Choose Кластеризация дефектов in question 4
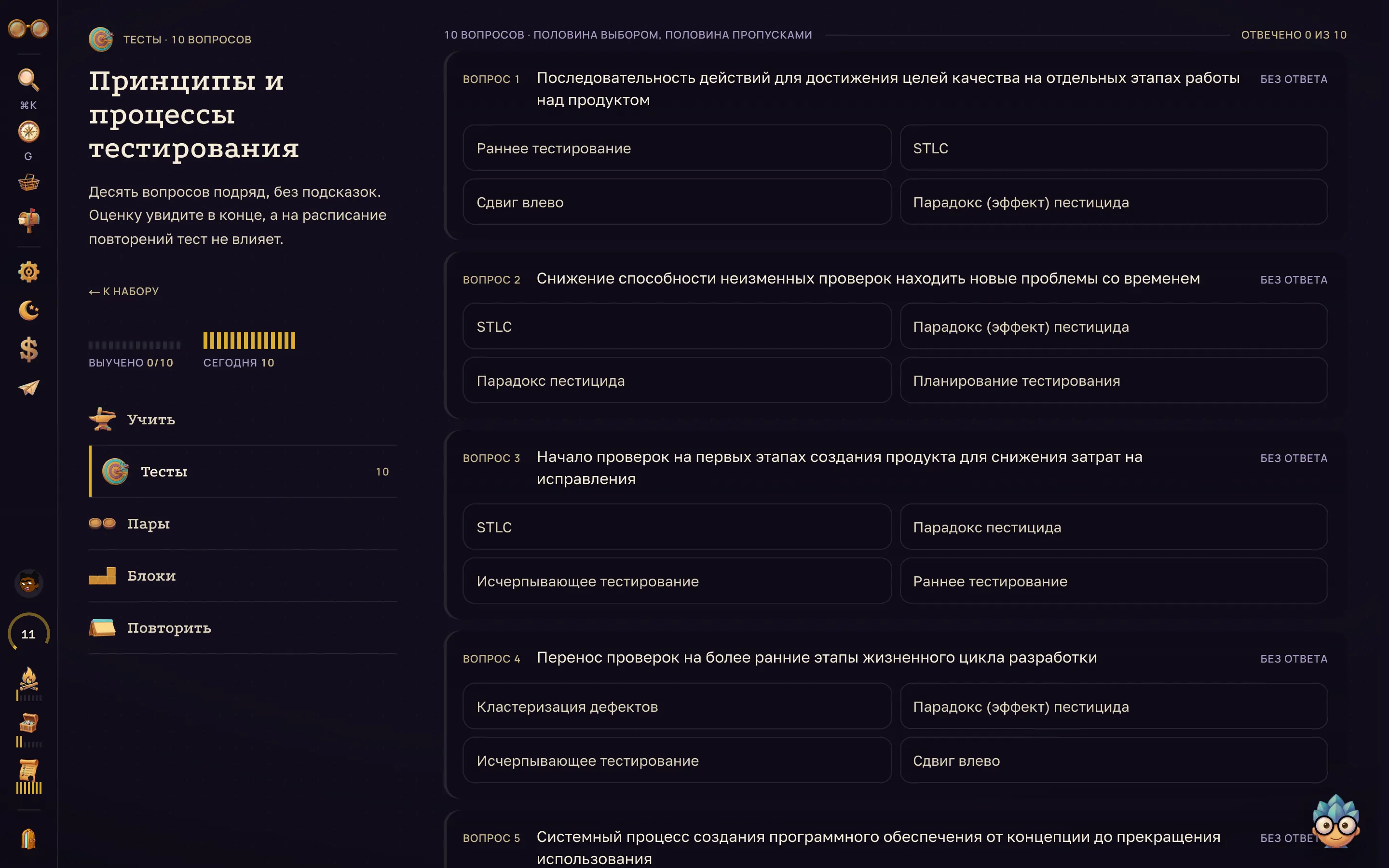 coord(677,706)
